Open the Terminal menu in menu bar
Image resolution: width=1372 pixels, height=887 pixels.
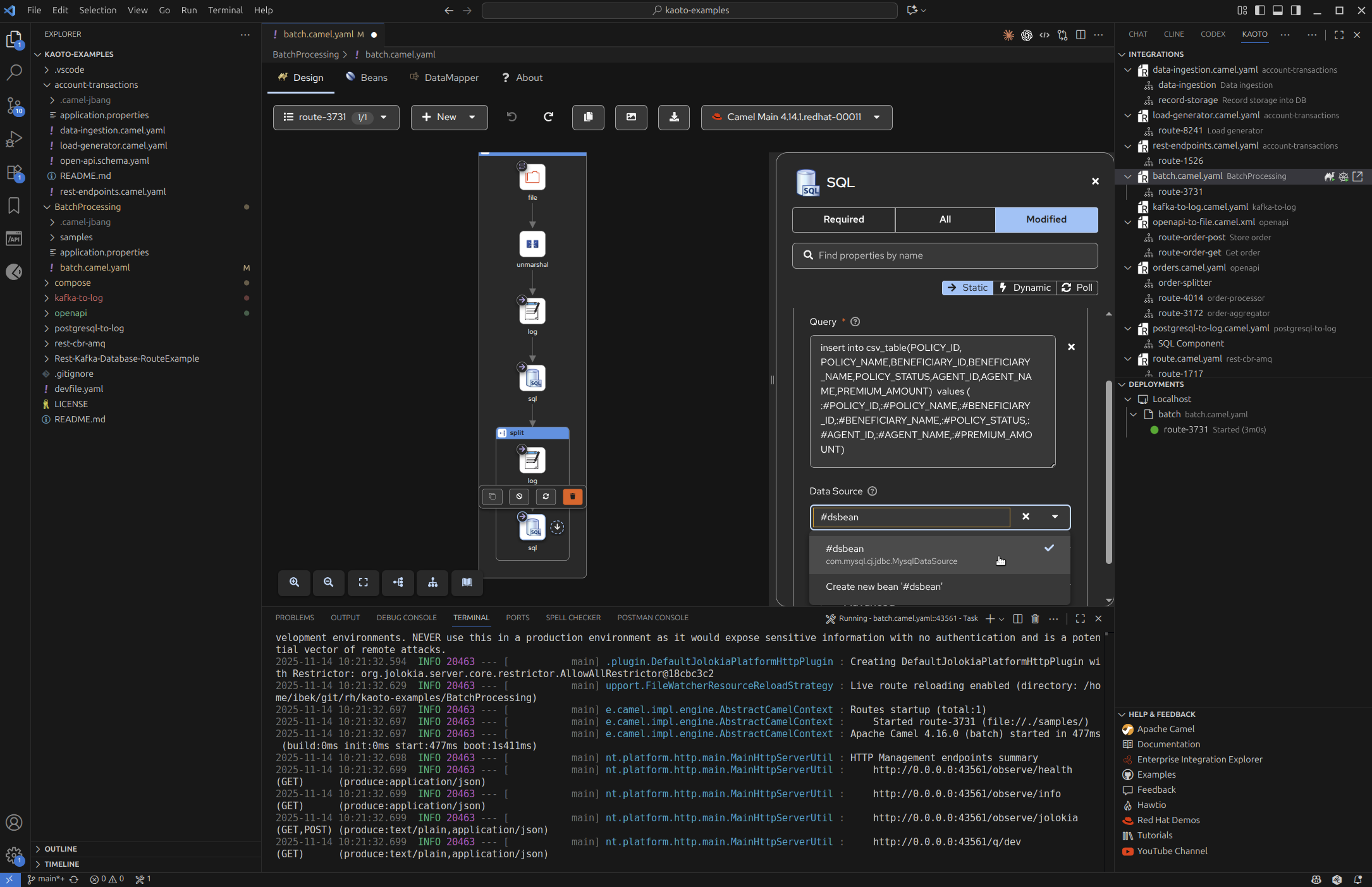225,10
